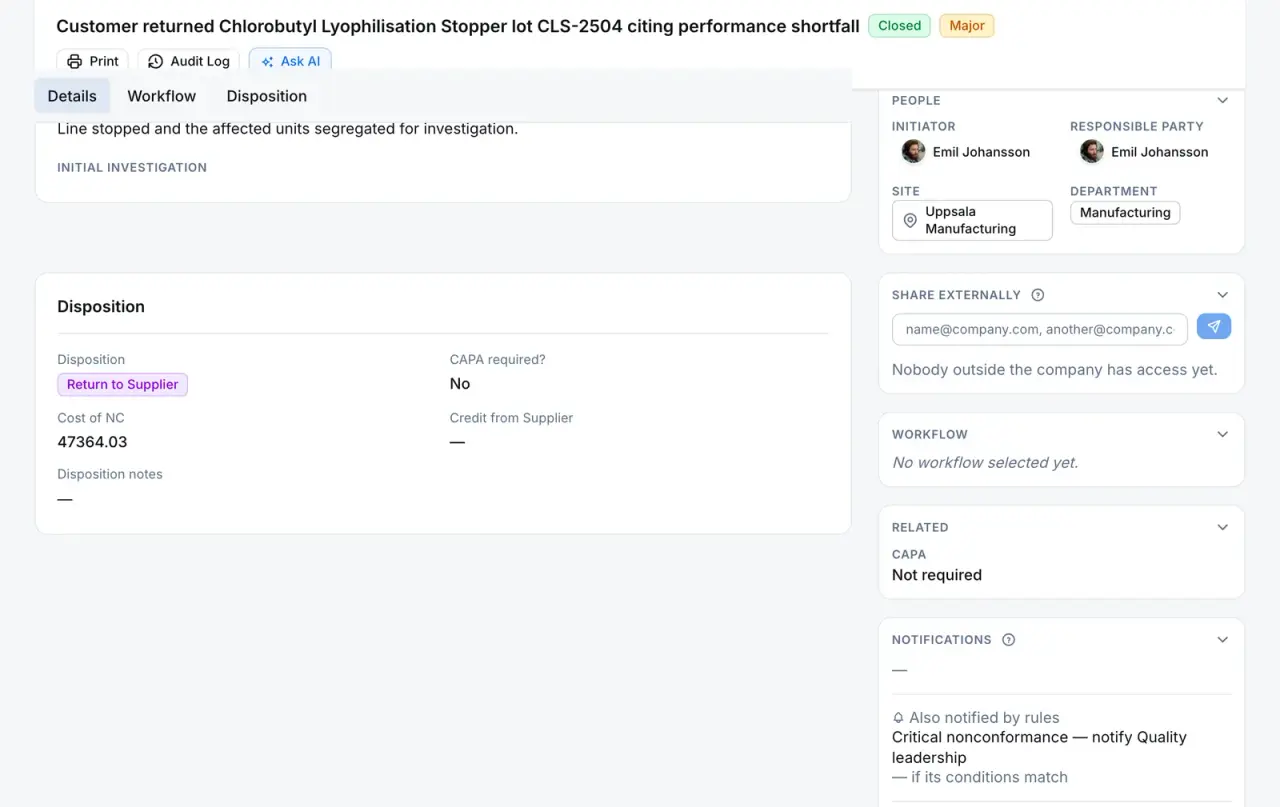
Task: Click the help icon beside Notifications
Action: pyautogui.click(x=1008, y=640)
